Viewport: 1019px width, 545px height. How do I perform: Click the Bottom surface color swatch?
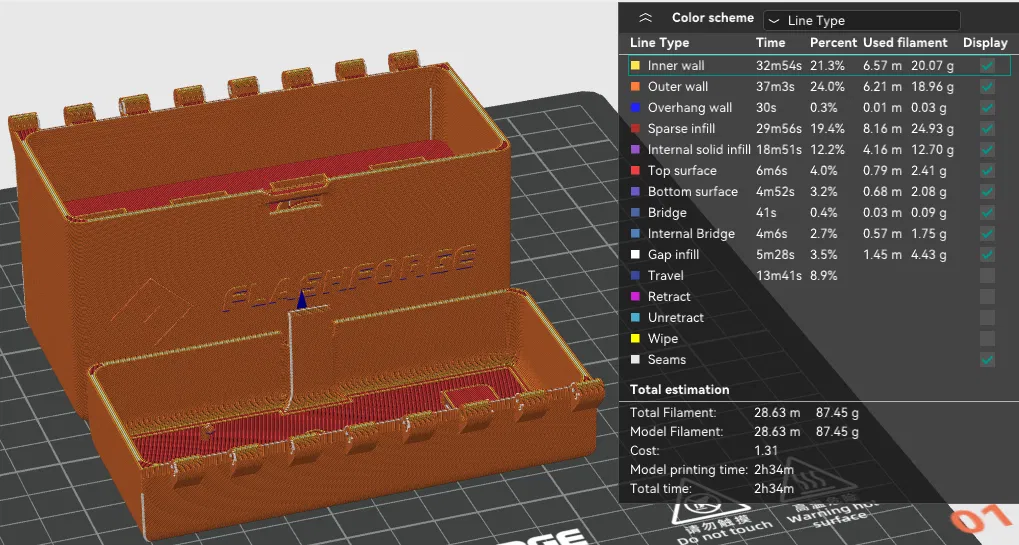(x=636, y=192)
